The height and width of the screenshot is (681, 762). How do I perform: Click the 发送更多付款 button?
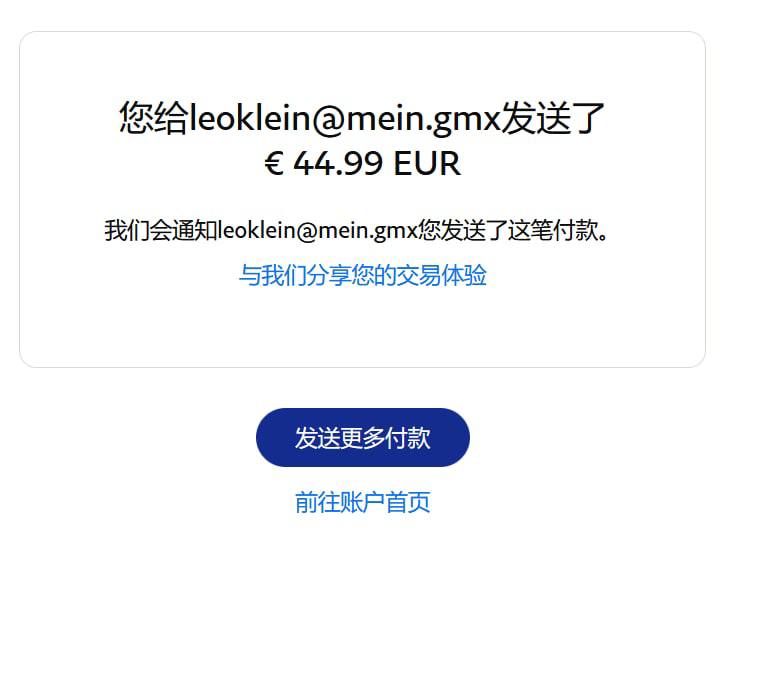tap(363, 437)
